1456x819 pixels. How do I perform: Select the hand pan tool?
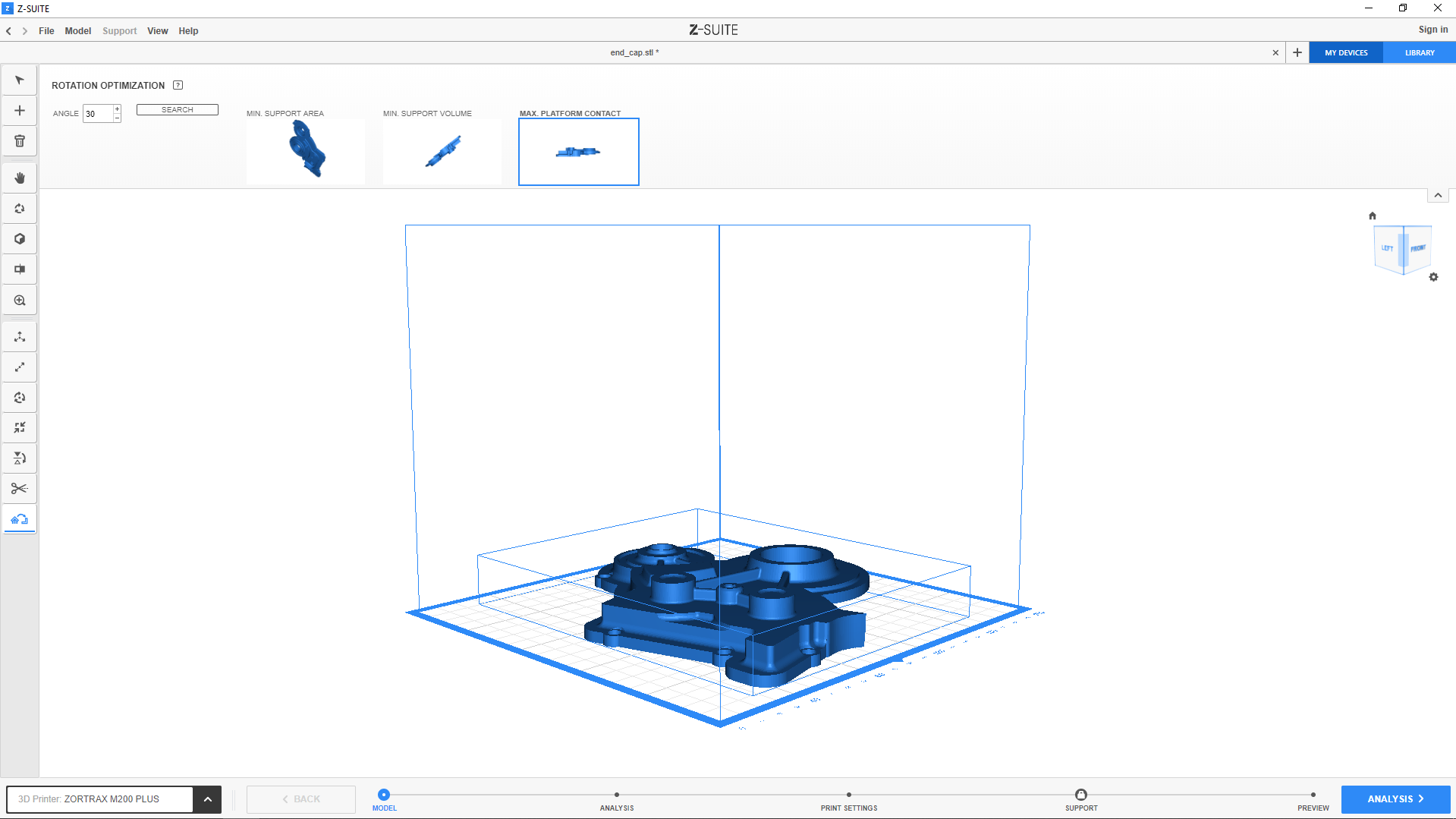pyautogui.click(x=20, y=178)
